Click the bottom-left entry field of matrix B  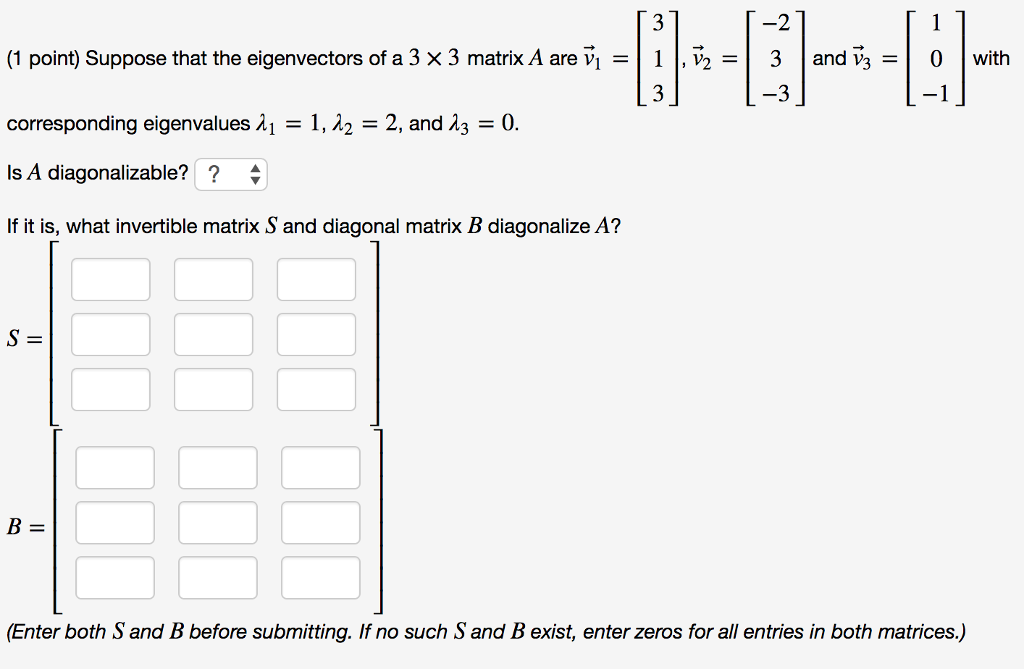click(x=115, y=577)
